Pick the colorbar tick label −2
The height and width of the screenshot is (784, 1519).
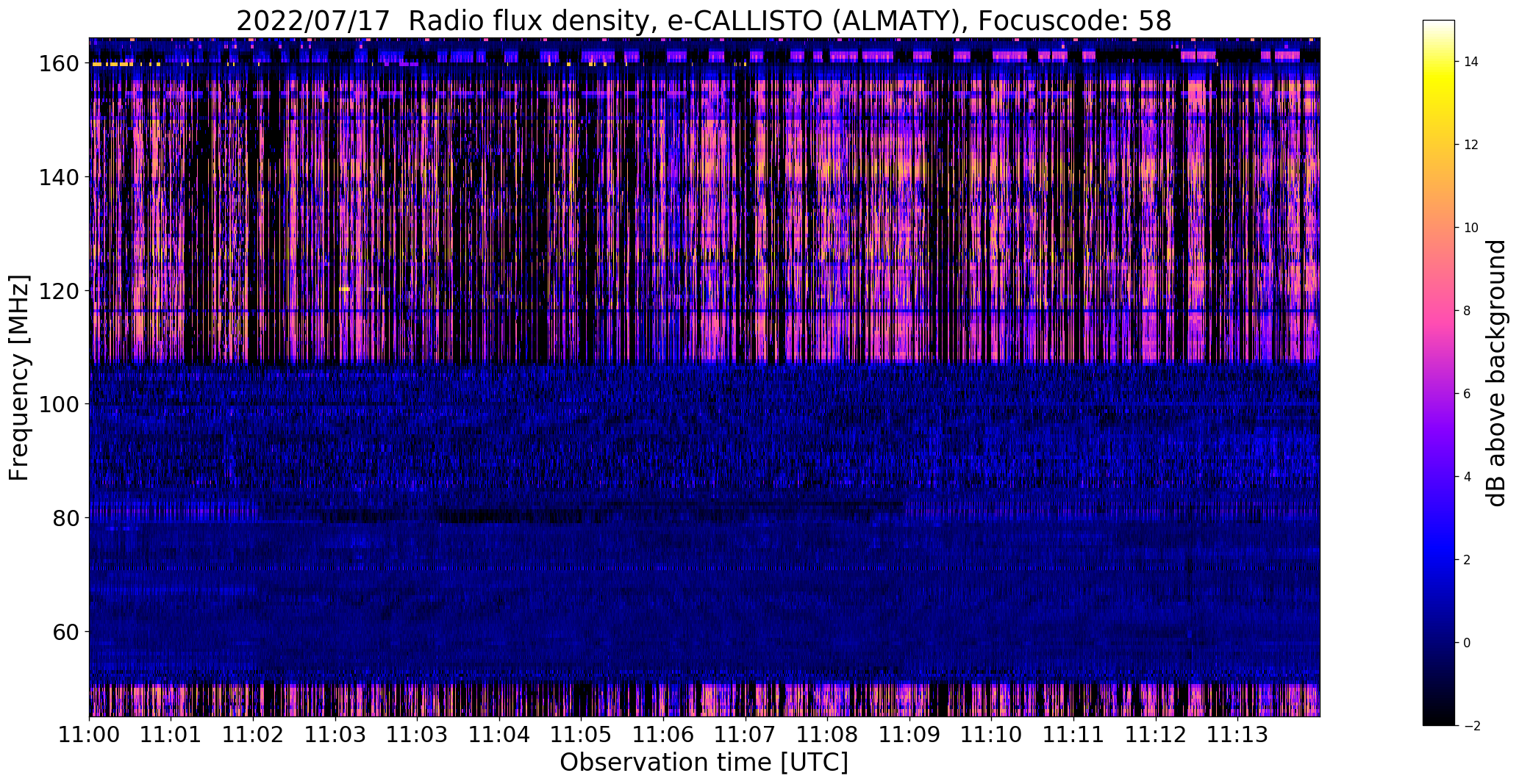[1471, 726]
